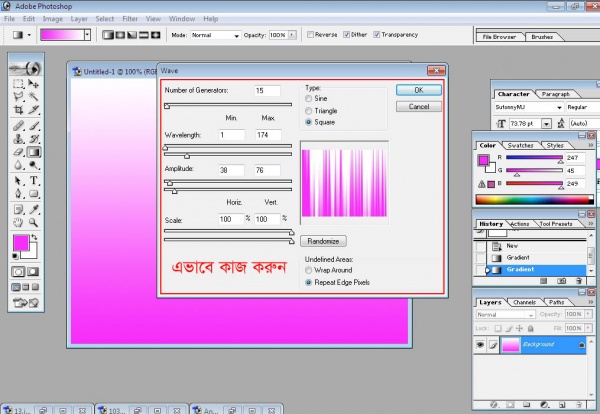This screenshot has width=600, height=414.
Task: Open the Filter menu
Action: point(130,18)
